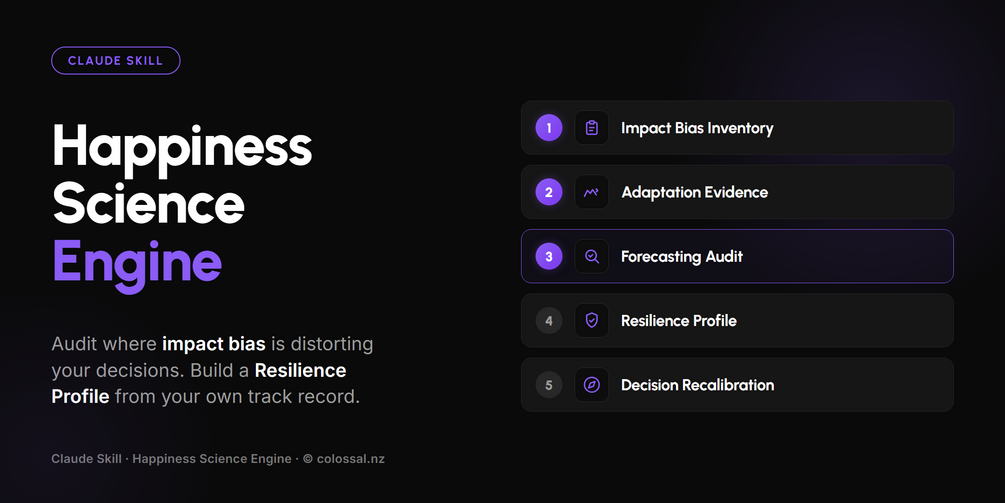
Task: Click the clipboard icon for Impact Bias Inventory
Action: 592,128
